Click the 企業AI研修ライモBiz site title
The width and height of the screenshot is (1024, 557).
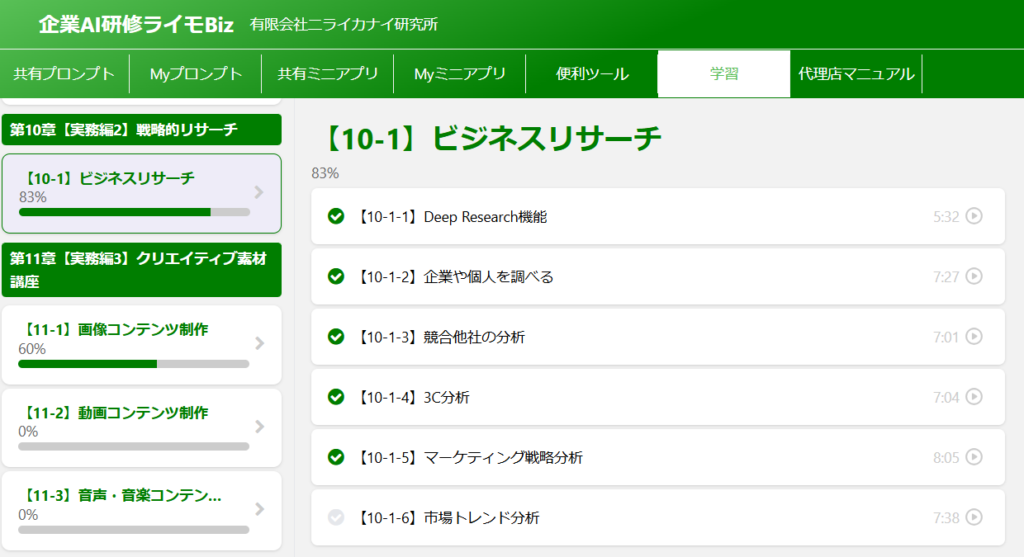coord(135,24)
